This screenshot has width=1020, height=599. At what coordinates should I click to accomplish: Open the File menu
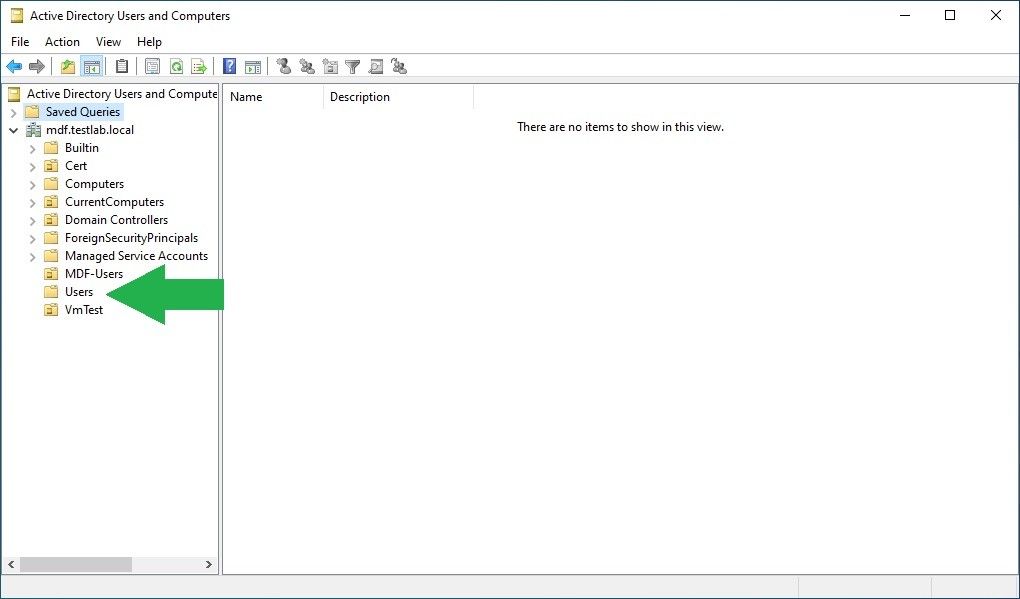tap(20, 42)
